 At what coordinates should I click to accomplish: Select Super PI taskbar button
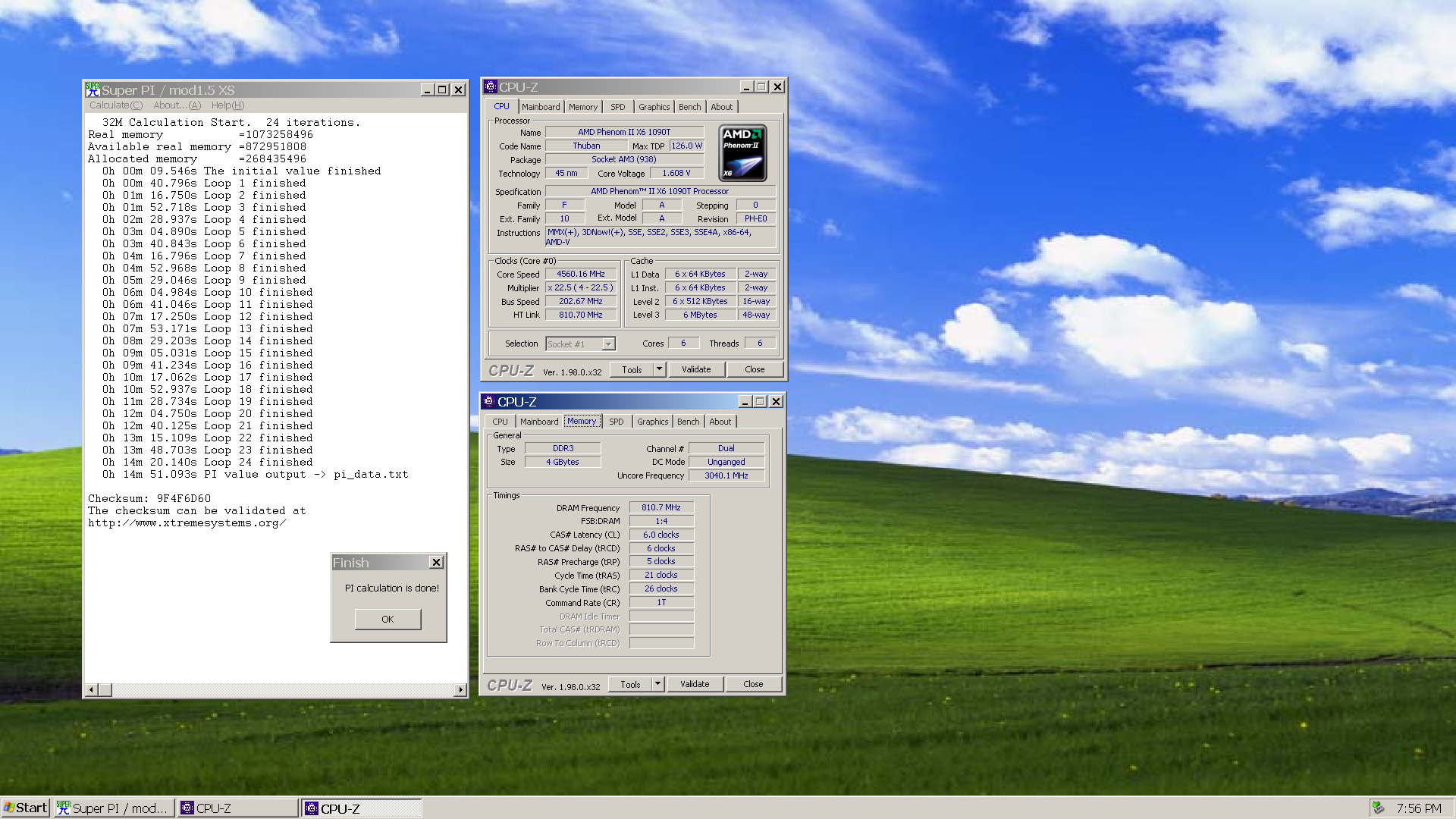click(114, 808)
